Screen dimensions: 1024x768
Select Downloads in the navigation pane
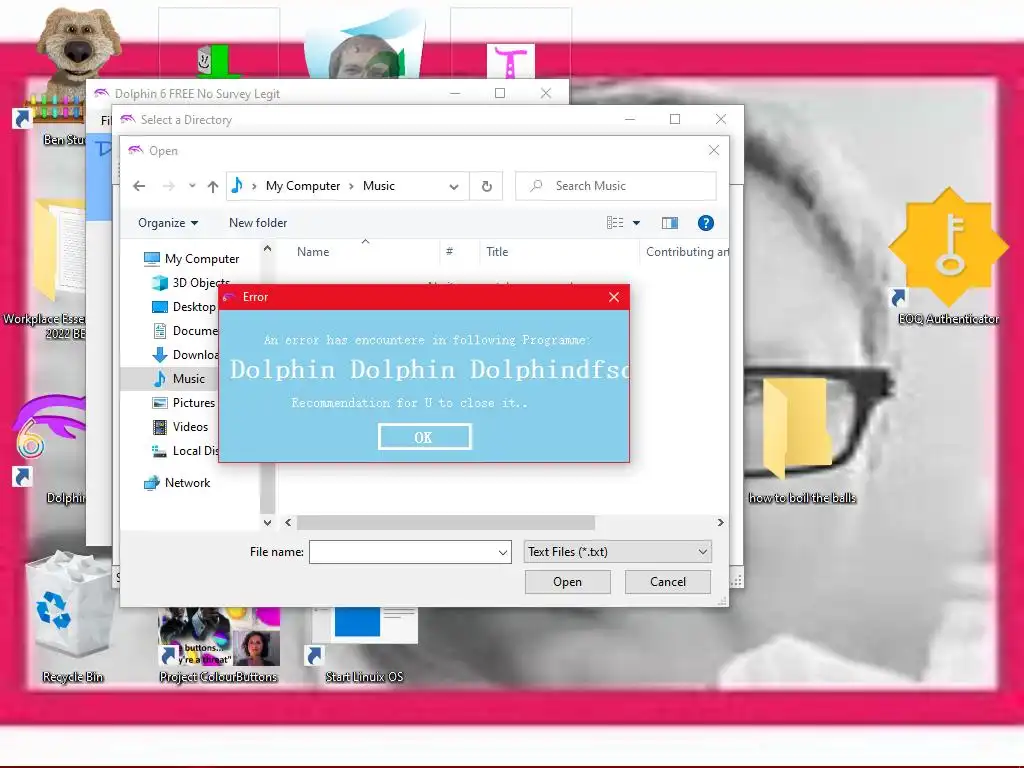coord(185,355)
